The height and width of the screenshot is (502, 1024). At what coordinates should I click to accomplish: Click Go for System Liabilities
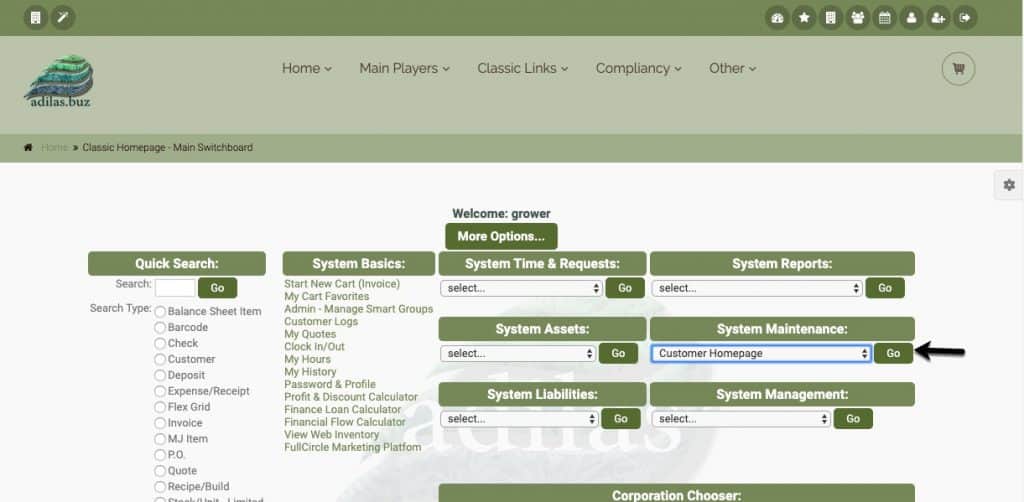620,418
